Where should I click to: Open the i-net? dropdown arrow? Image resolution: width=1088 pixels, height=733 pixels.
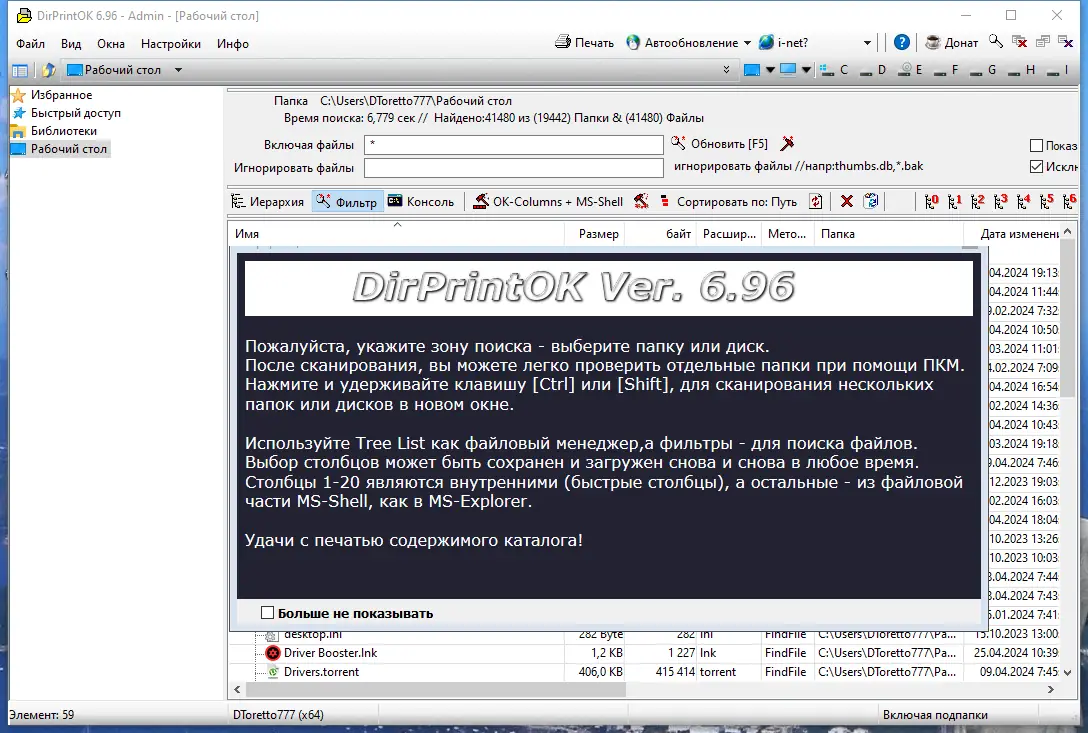[x=867, y=43]
